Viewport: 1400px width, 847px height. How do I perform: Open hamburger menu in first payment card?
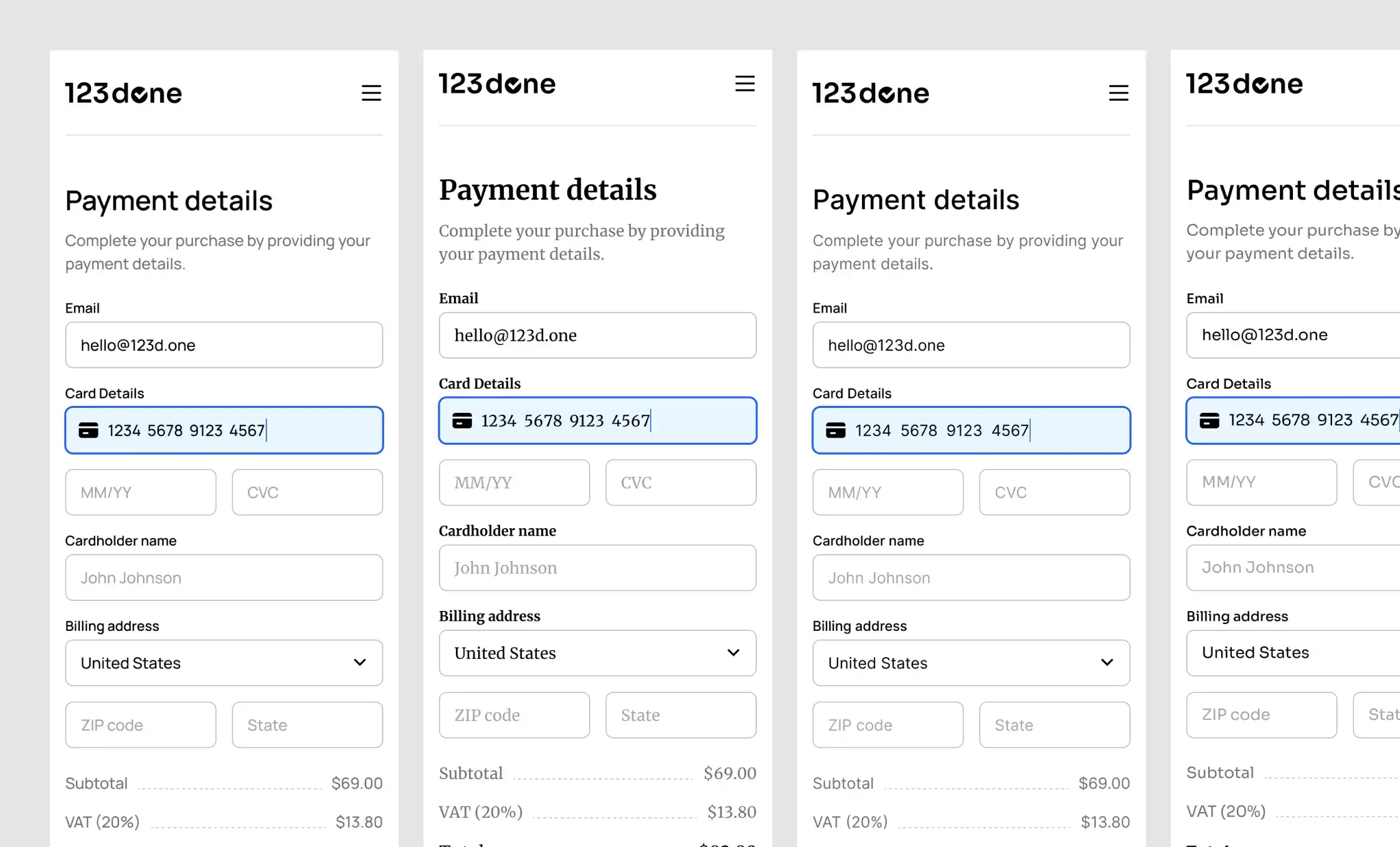coord(371,93)
